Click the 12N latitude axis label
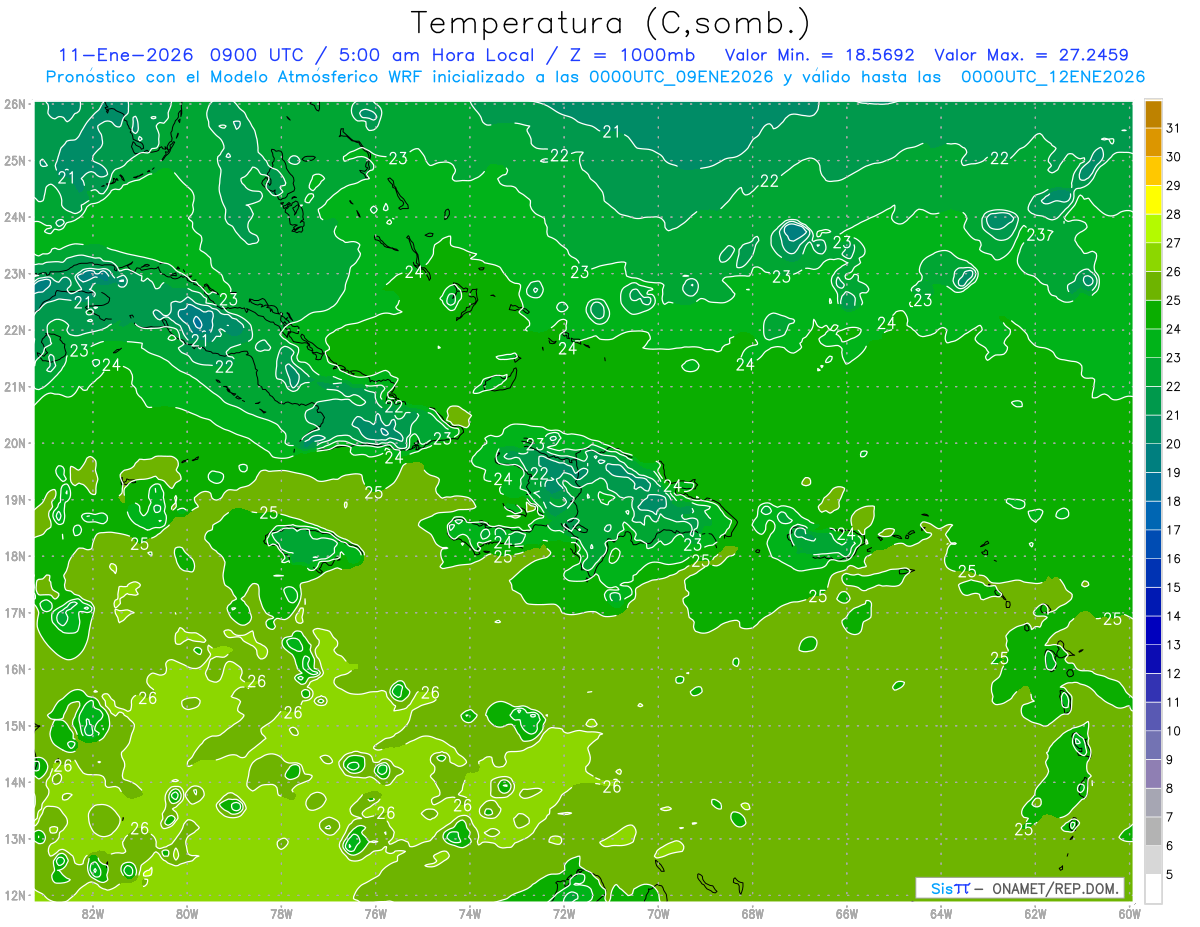This screenshot has height=927, width=1200. pyautogui.click(x=14, y=895)
